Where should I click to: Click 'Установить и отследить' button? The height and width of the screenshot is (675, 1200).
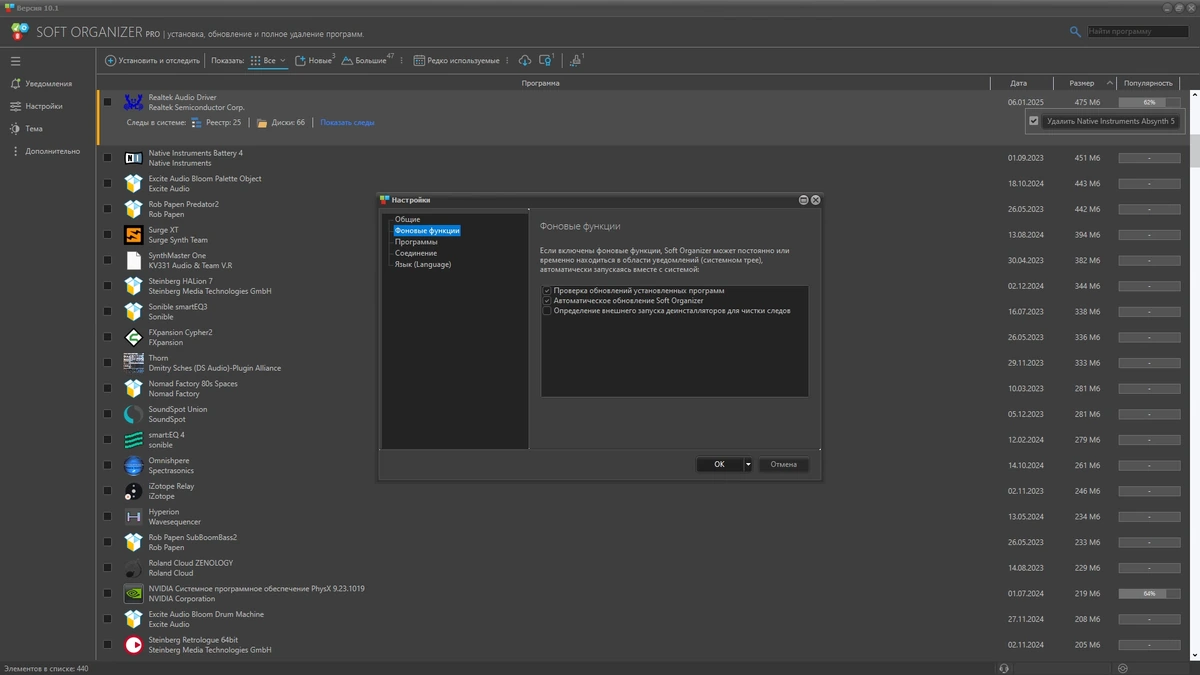(x=151, y=61)
